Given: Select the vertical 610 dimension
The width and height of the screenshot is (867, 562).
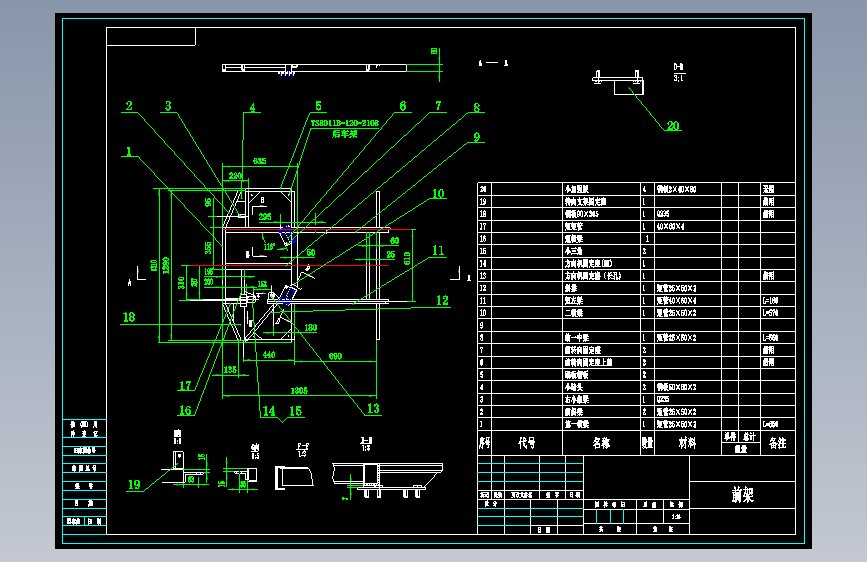Looking at the screenshot, I should 408,259.
